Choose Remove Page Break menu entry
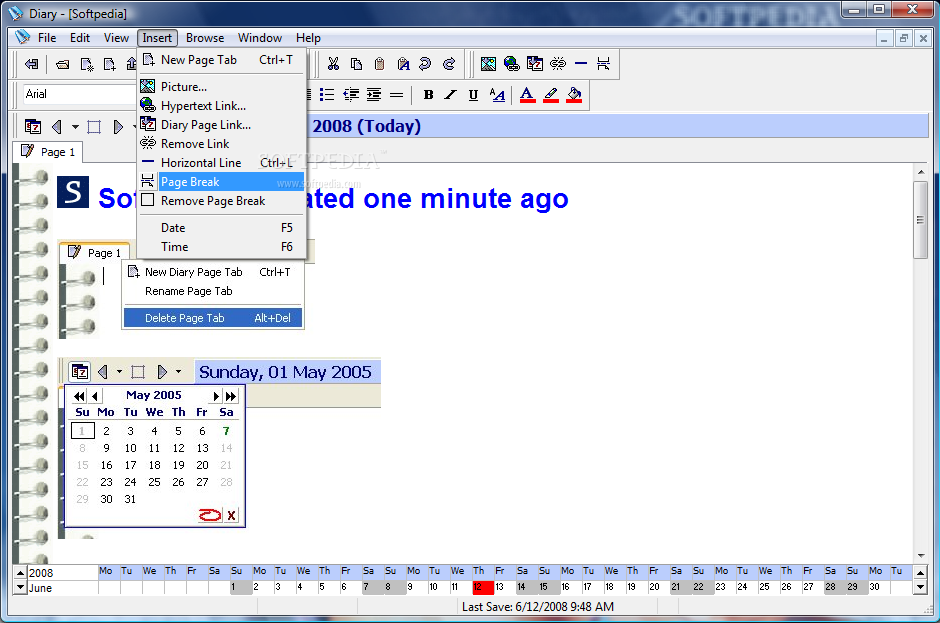 click(222, 201)
